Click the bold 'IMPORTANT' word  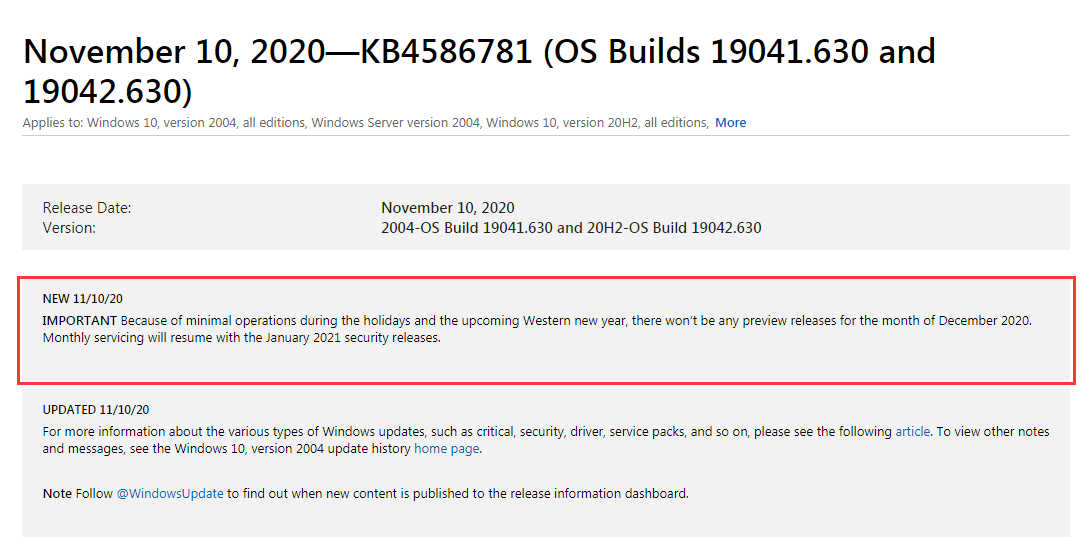click(80, 321)
